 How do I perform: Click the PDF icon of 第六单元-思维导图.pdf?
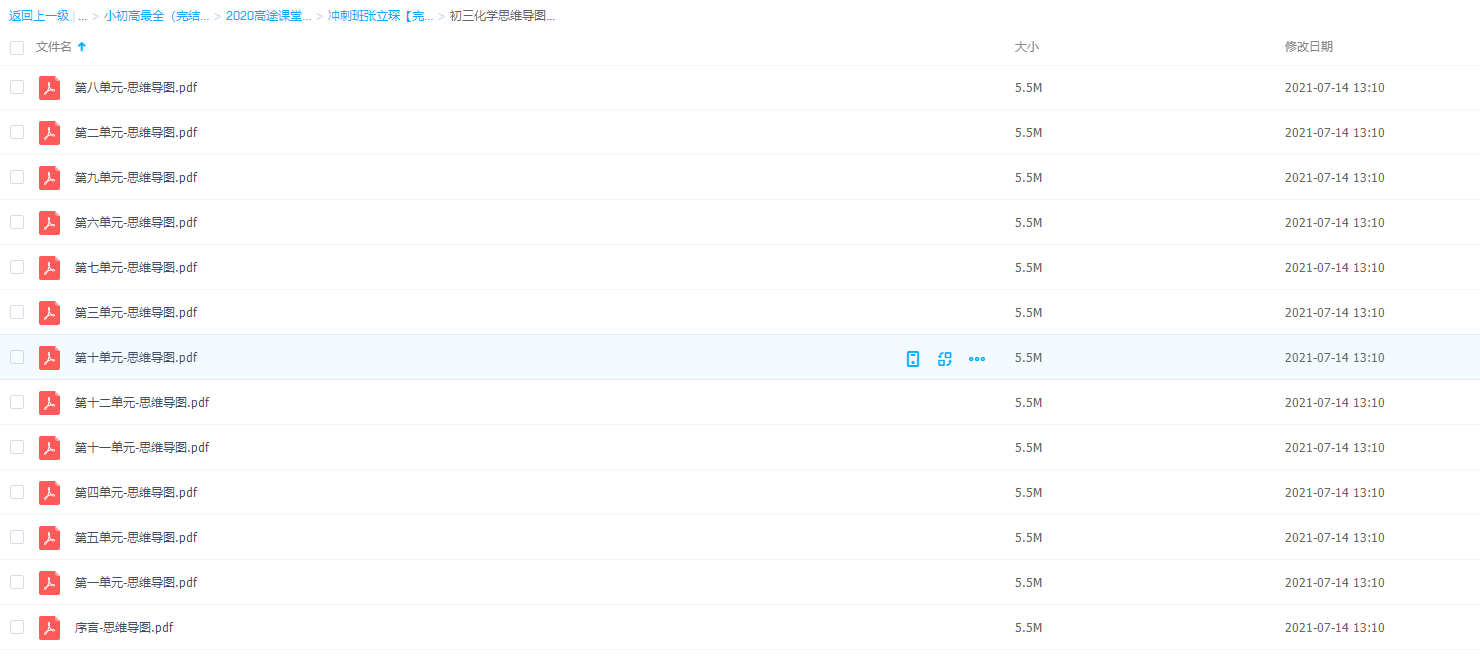(x=49, y=223)
